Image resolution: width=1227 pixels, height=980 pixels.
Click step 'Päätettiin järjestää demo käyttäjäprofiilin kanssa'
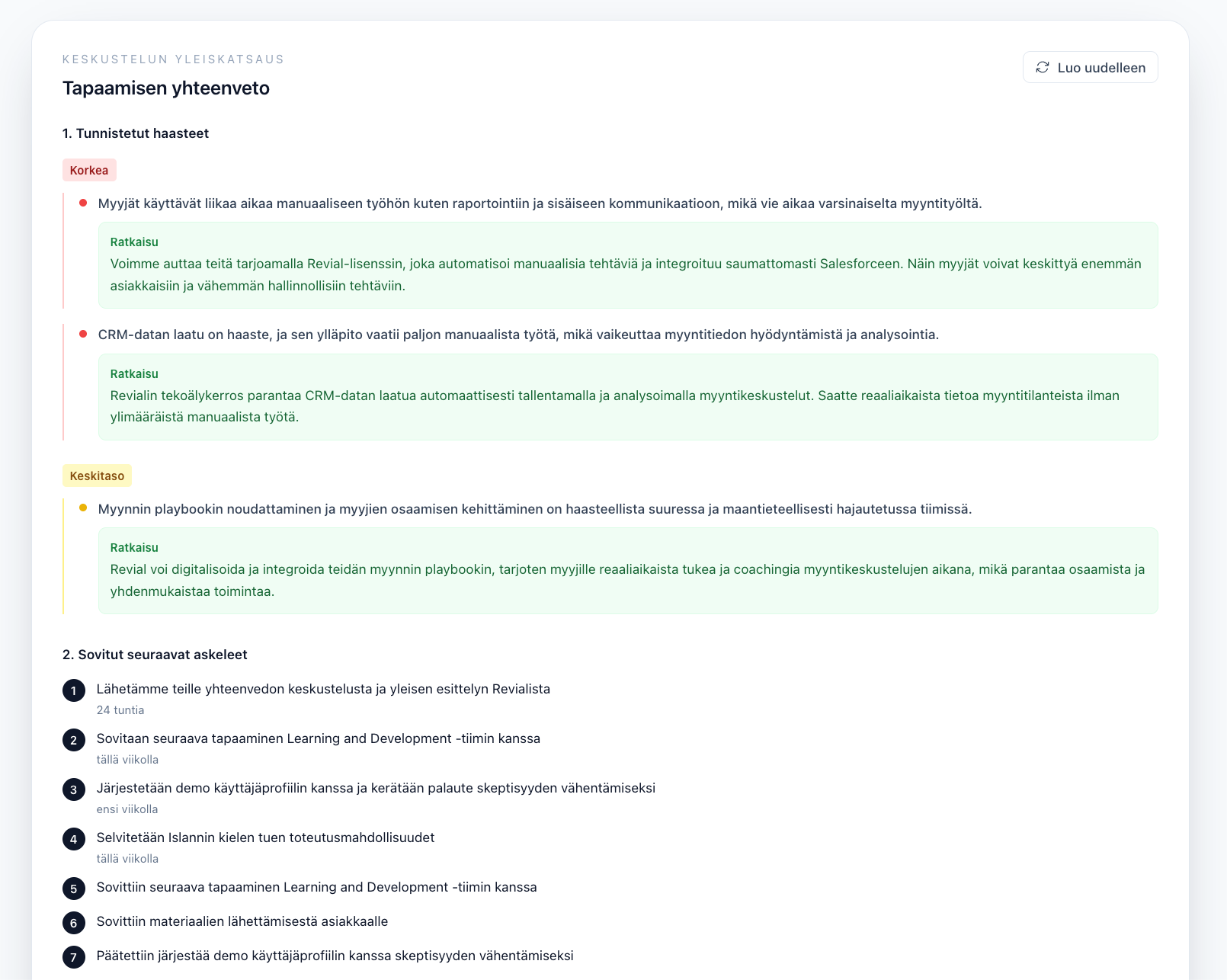pyautogui.click(x=335, y=956)
